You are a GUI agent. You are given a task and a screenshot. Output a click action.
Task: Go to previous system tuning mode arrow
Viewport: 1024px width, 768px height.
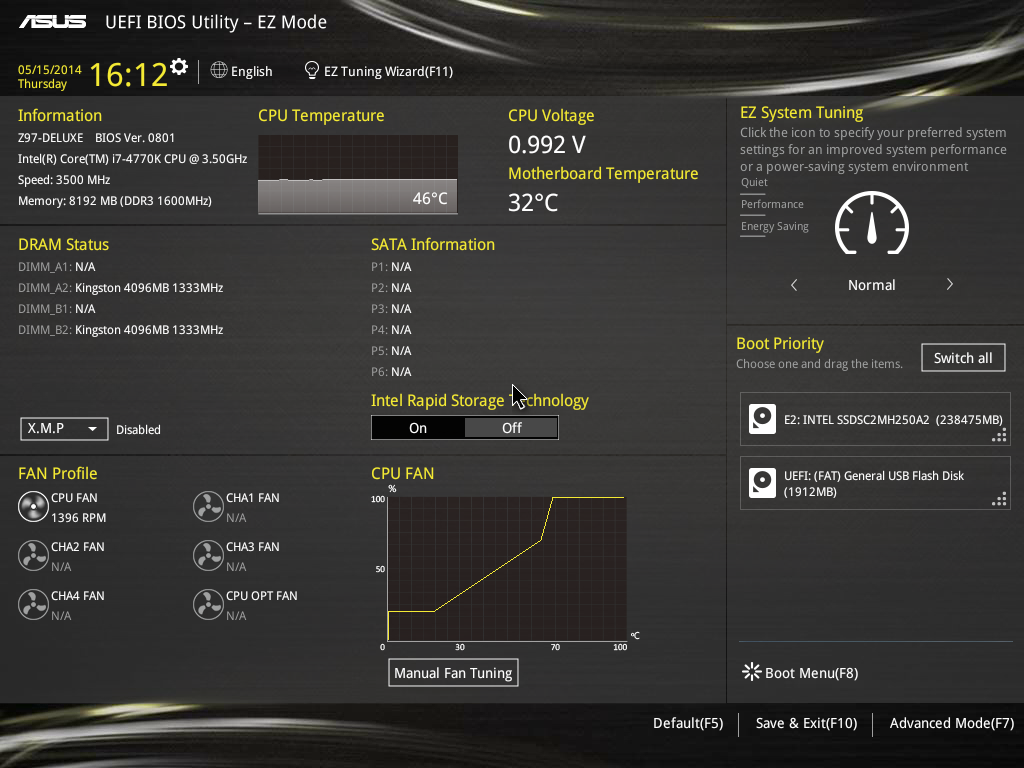pos(794,285)
